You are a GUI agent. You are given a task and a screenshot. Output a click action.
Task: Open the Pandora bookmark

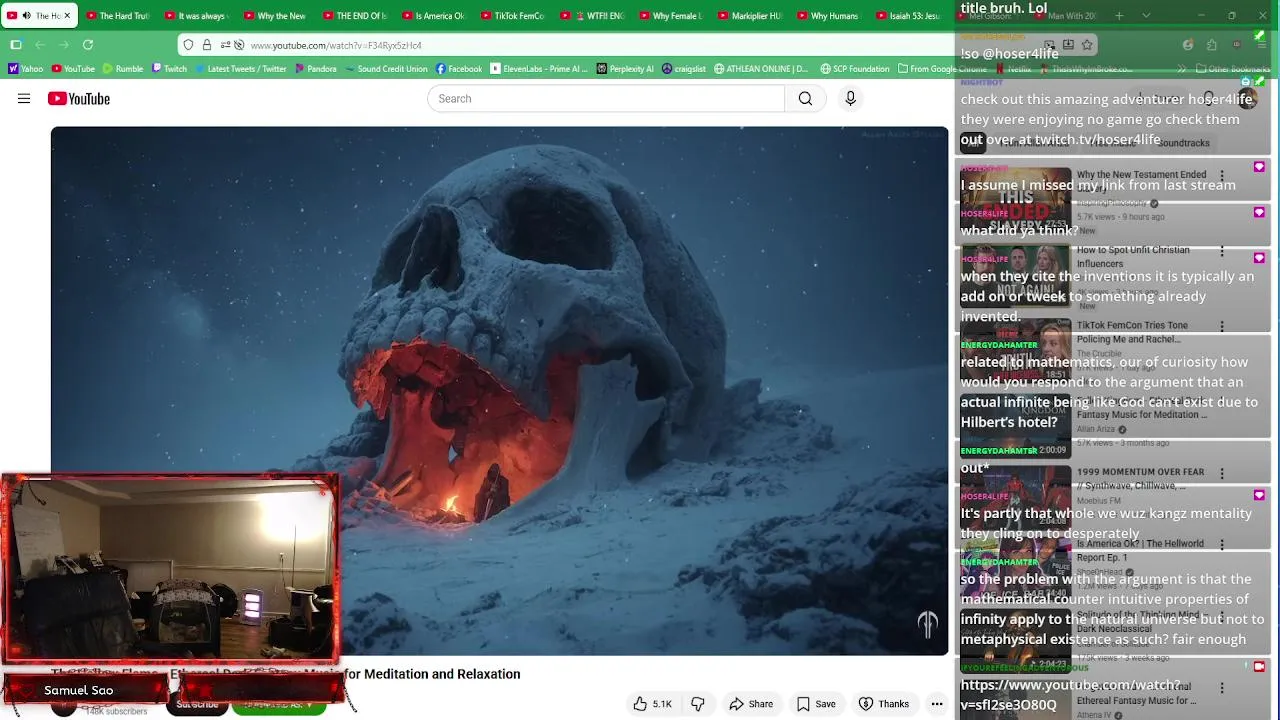coord(315,69)
